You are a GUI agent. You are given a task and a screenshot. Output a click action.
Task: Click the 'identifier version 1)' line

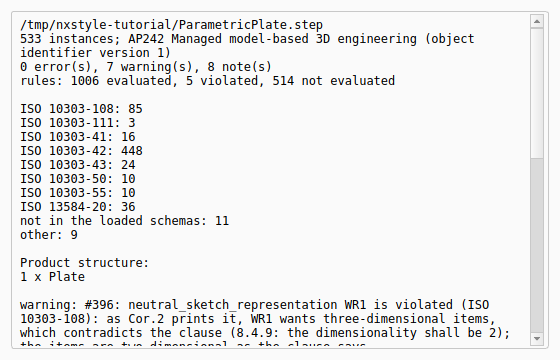pos(95,52)
